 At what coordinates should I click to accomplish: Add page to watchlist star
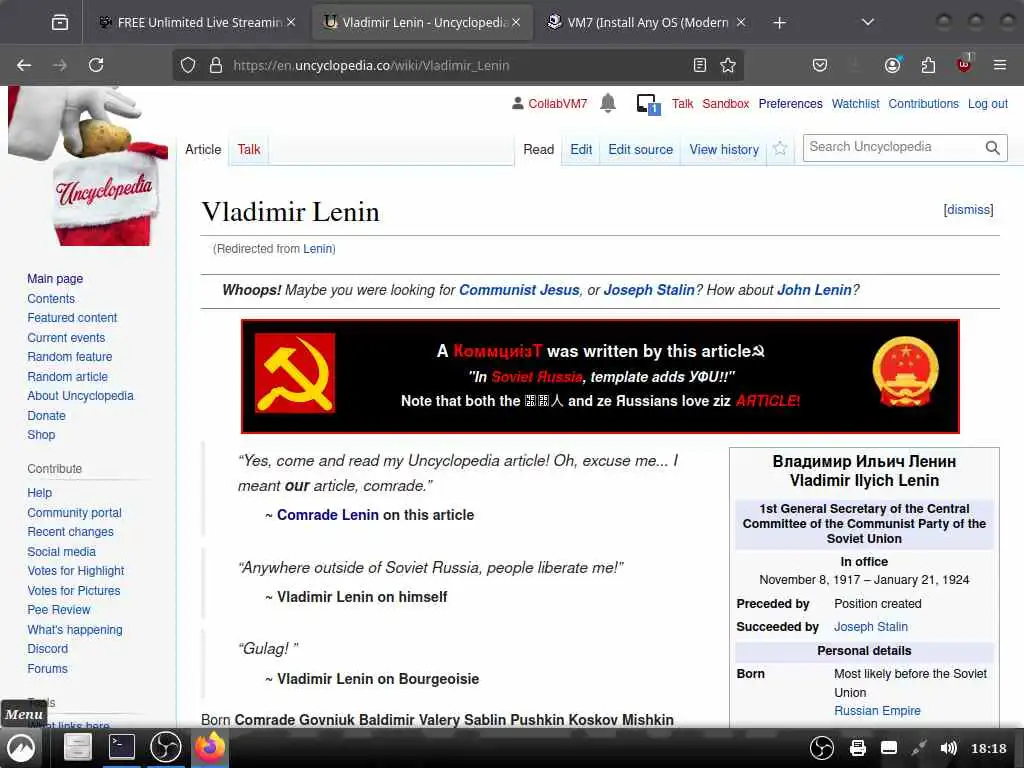coord(780,149)
